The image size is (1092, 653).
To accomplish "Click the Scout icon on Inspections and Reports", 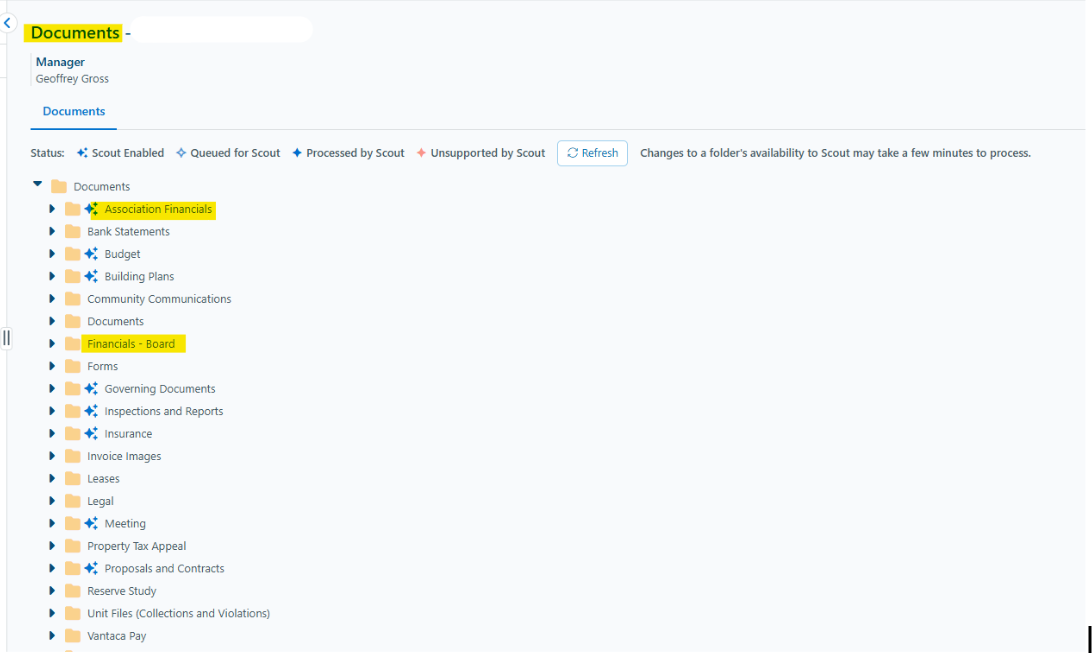I will [x=91, y=411].
